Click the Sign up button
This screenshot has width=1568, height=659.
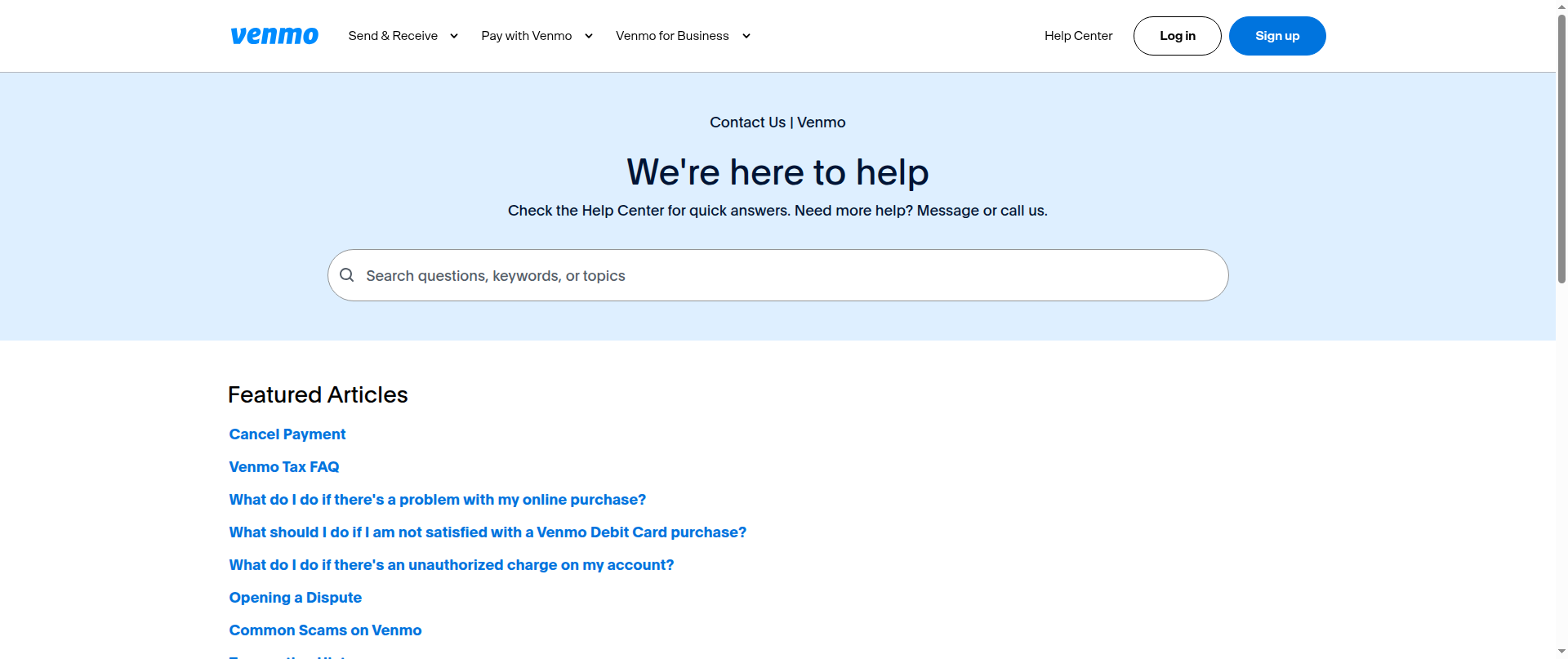coord(1277,36)
